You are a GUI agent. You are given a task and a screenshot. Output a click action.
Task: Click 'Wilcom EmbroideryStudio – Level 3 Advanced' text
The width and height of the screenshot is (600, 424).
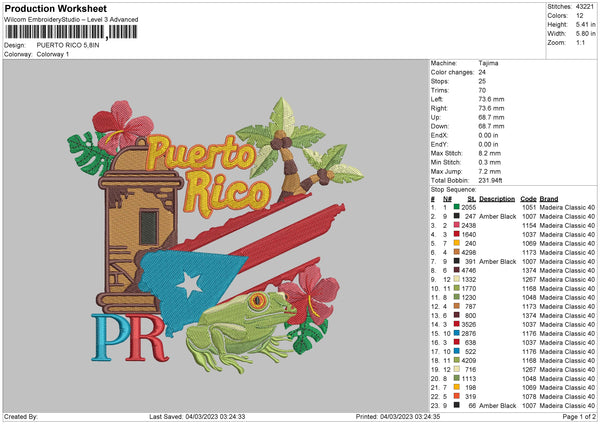71,20
